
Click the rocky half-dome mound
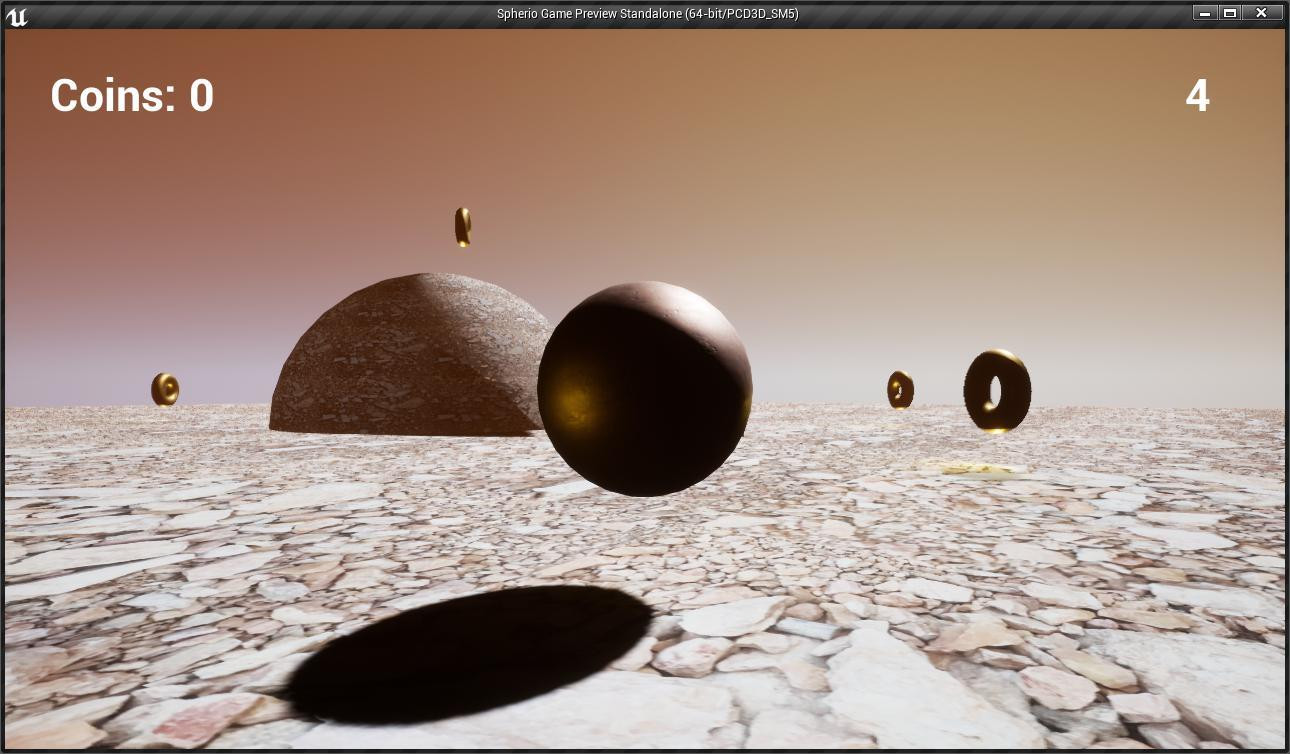tap(410, 355)
